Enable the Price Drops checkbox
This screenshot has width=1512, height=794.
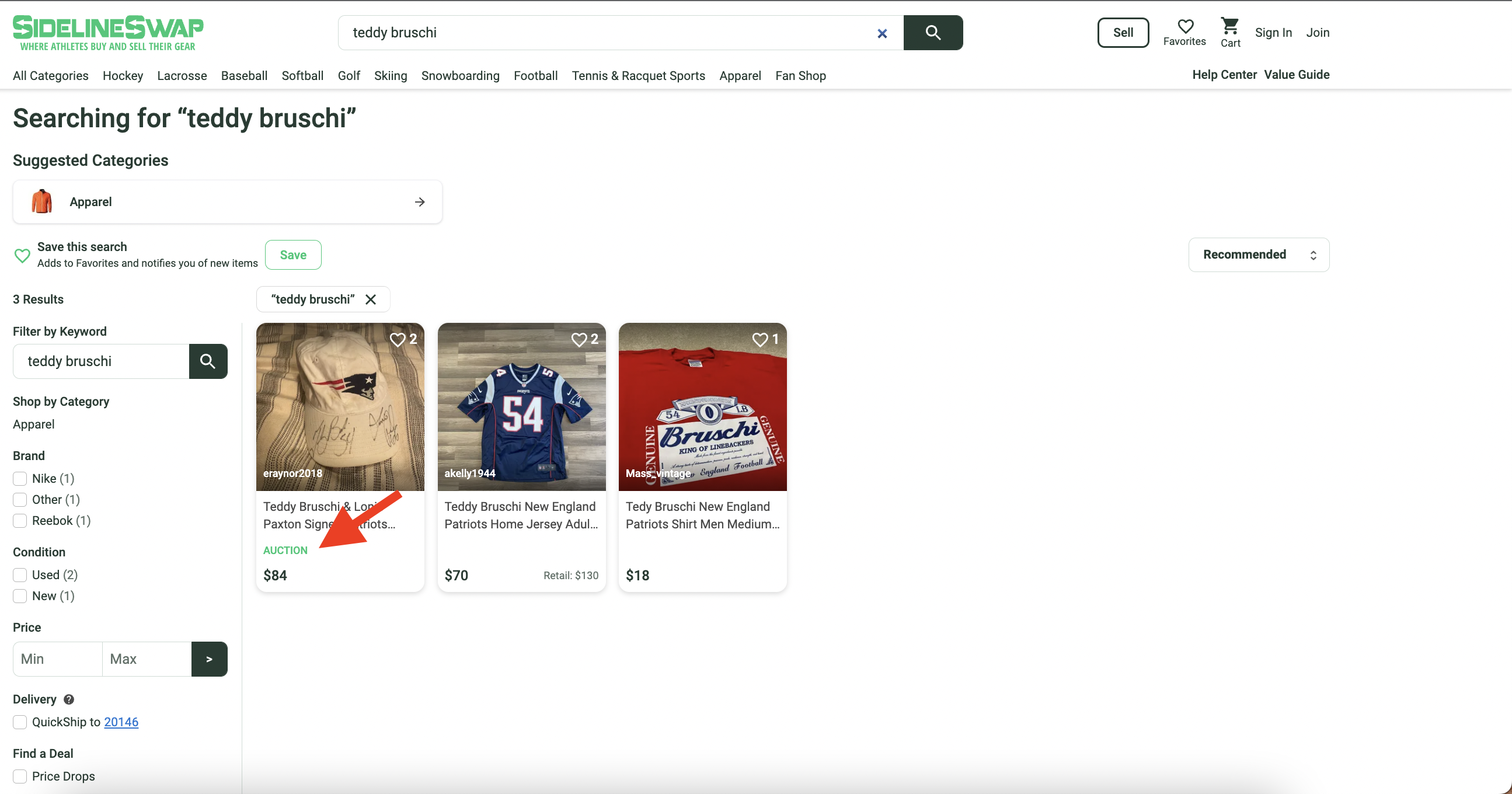(20, 776)
